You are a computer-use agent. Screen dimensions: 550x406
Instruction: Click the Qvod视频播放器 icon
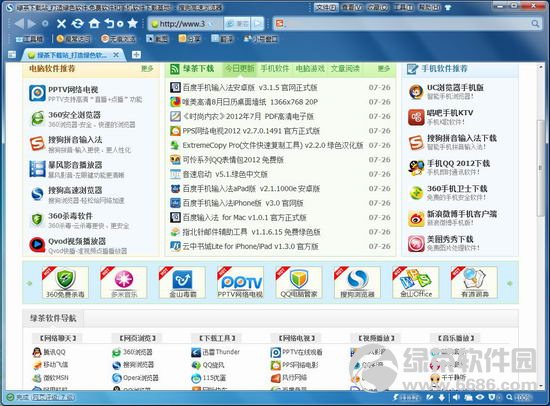(37, 245)
